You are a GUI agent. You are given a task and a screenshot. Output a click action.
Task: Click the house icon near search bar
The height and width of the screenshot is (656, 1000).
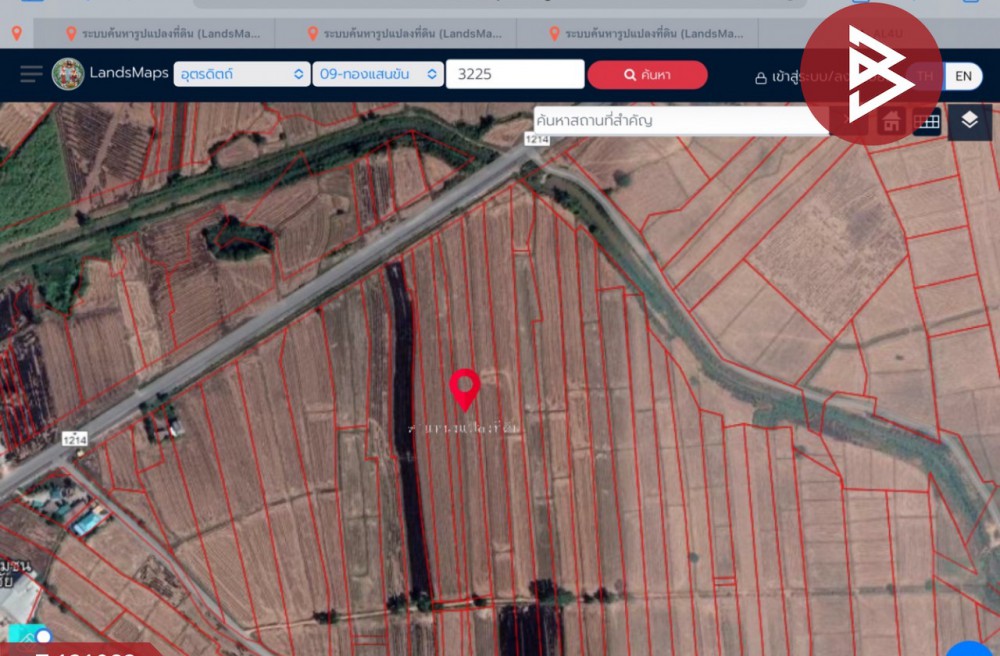(891, 122)
